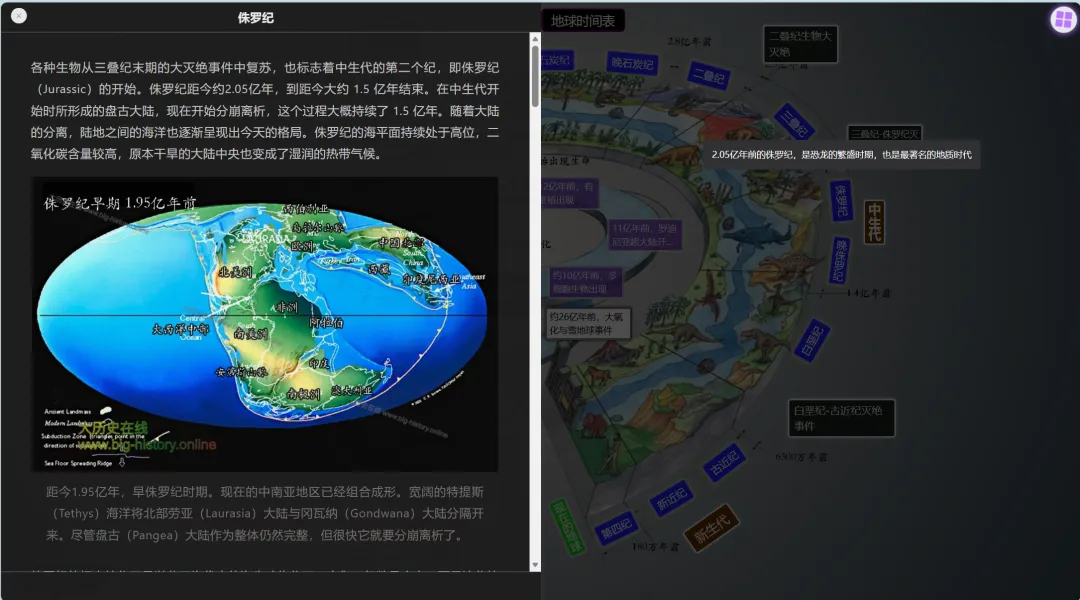Click the caption starting 距今1.95亿年

click(x=264, y=513)
